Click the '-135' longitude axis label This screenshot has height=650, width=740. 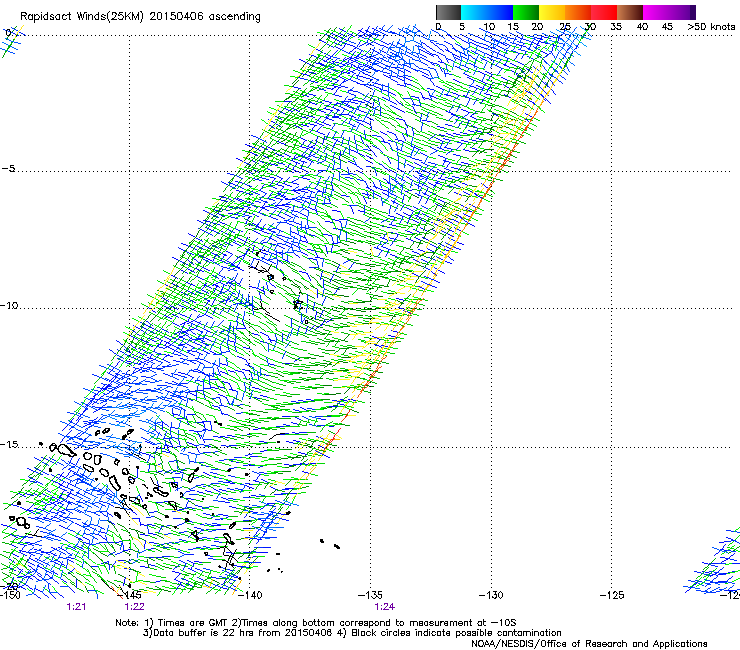[370, 595]
